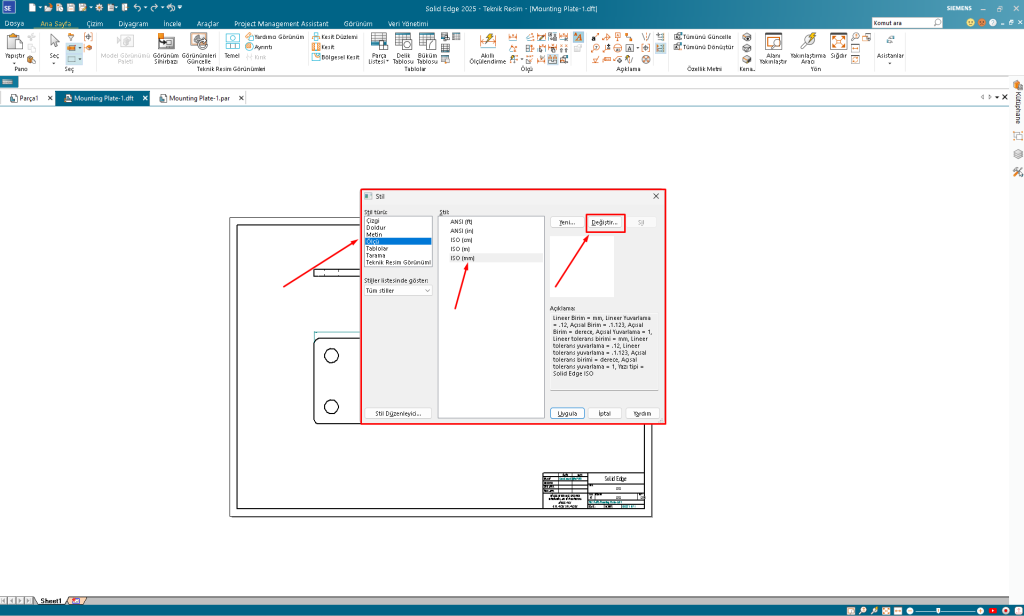Select the Akıllı Ölçülendirme tool
The image size is (1024, 616).
(489, 42)
